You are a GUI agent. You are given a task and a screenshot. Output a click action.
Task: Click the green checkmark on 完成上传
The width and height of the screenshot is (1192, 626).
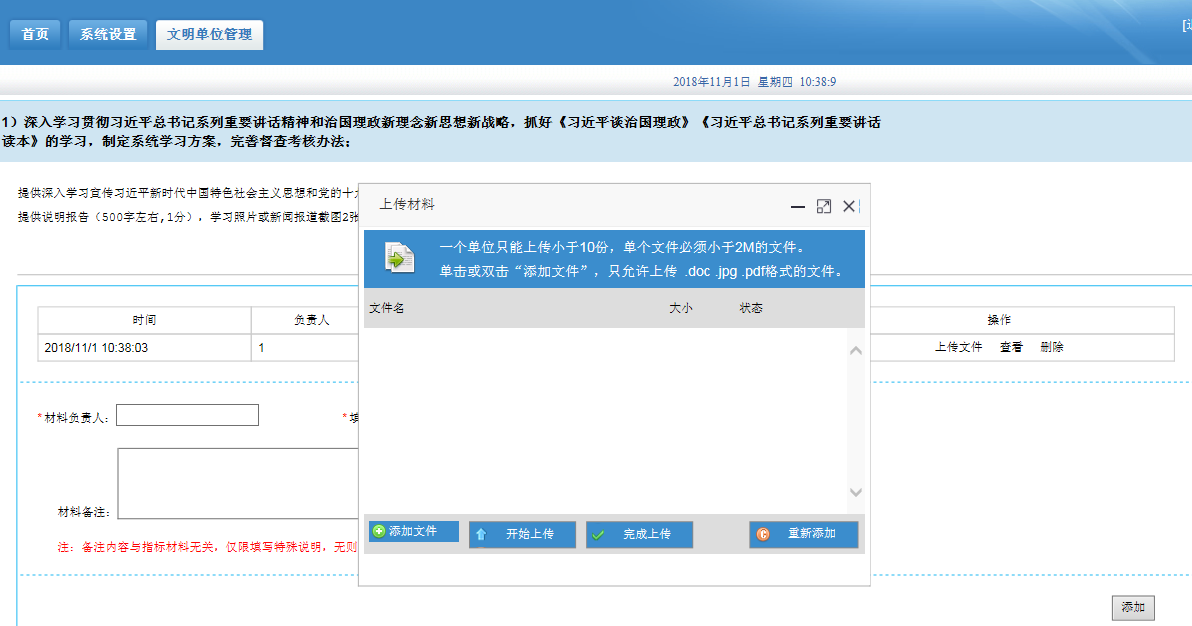(598, 535)
